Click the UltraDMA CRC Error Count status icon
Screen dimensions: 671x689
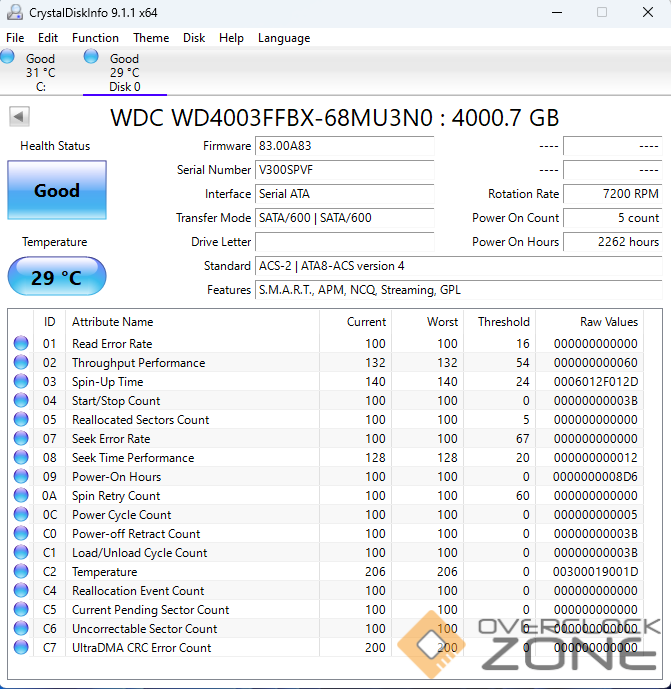pyautogui.click(x=21, y=648)
